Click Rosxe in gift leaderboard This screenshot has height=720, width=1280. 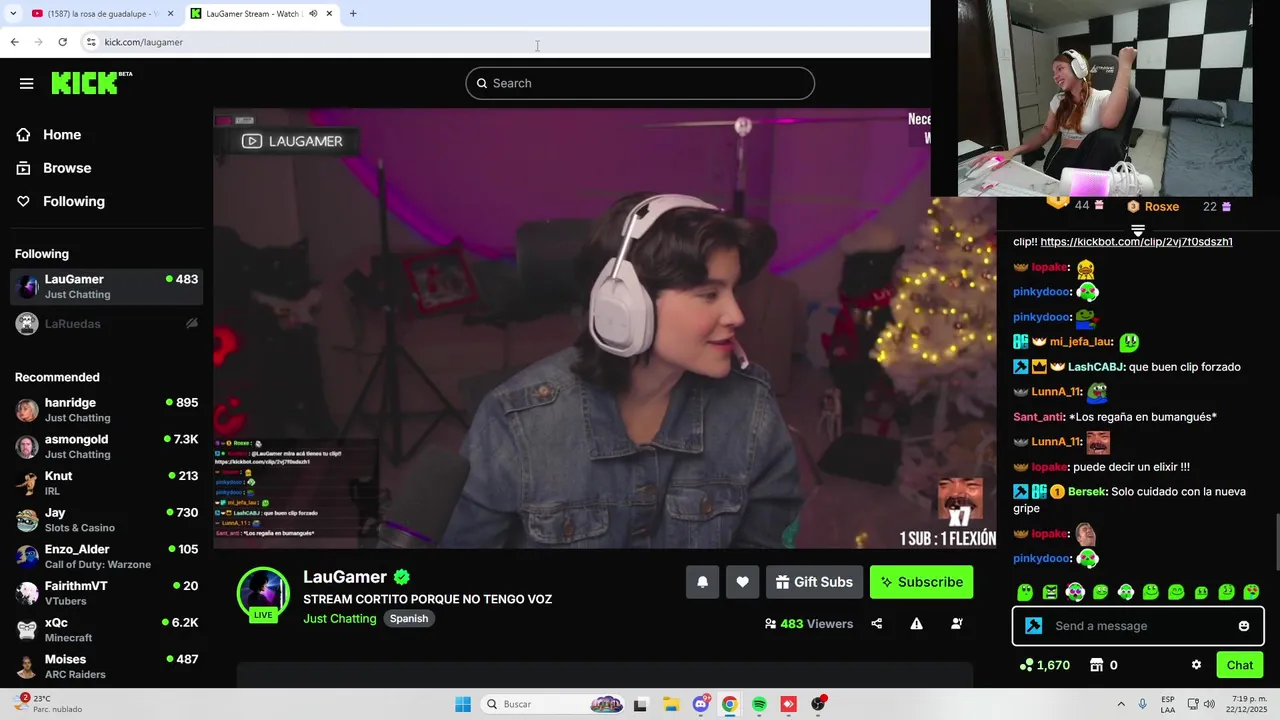pos(1161,206)
